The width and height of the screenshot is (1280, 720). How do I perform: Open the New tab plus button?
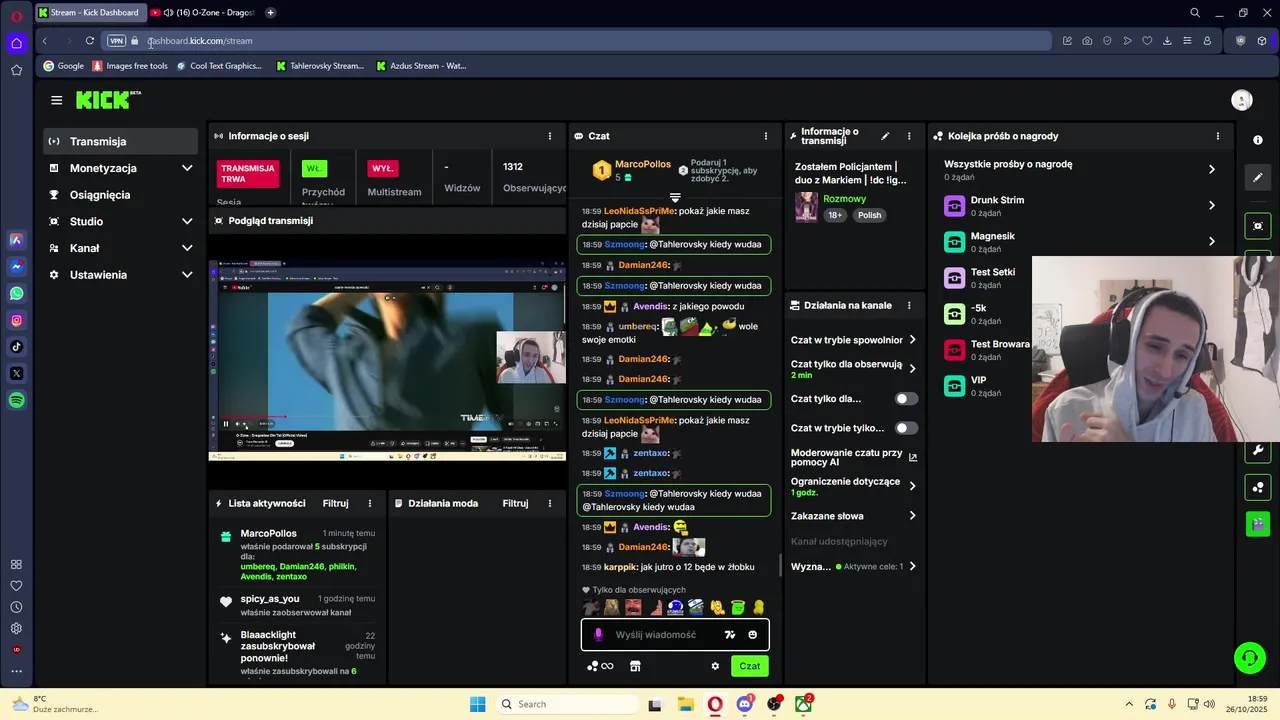(270, 13)
